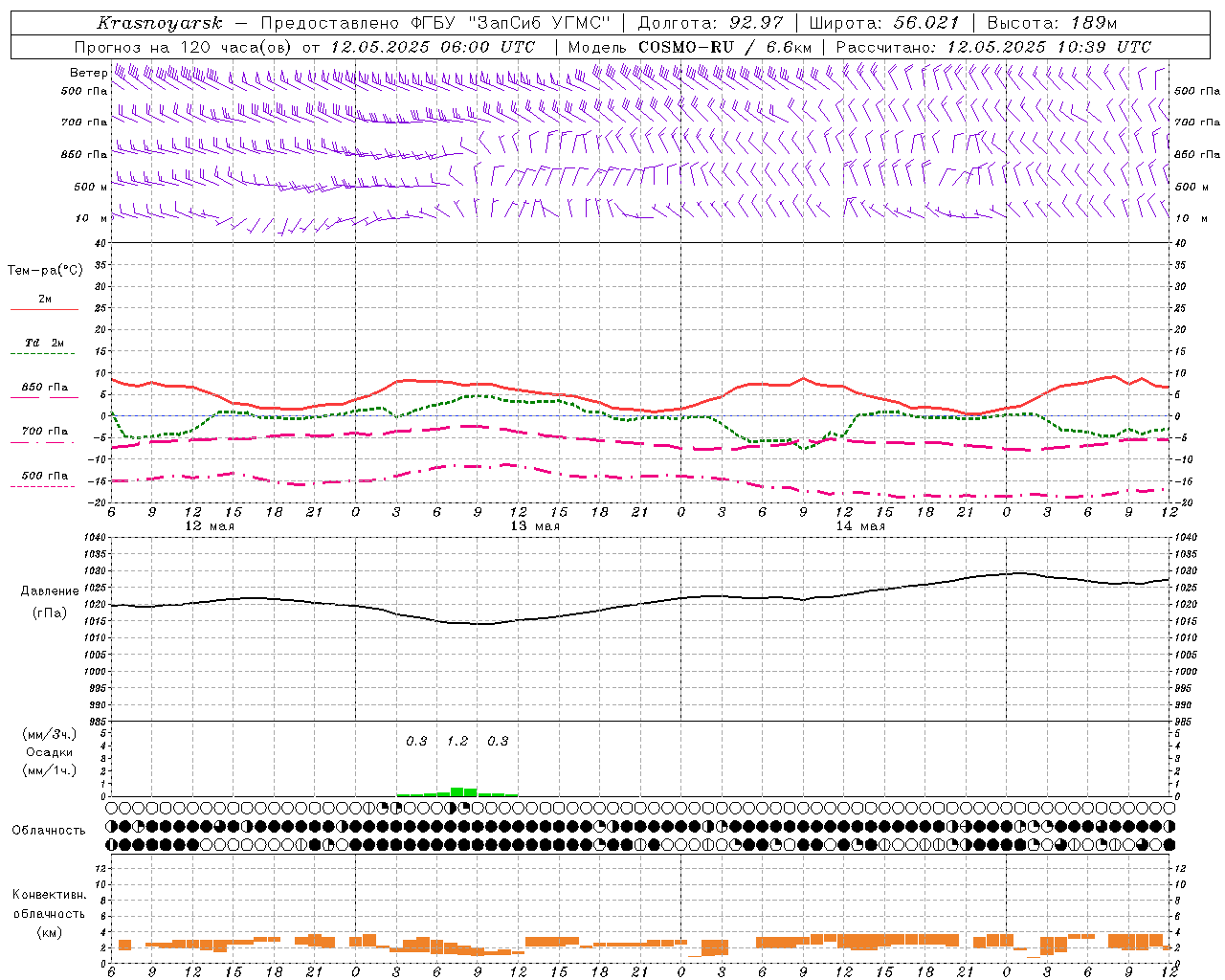
Task: Click the "Td 2м" dew point legend label
Action: (x=45, y=343)
